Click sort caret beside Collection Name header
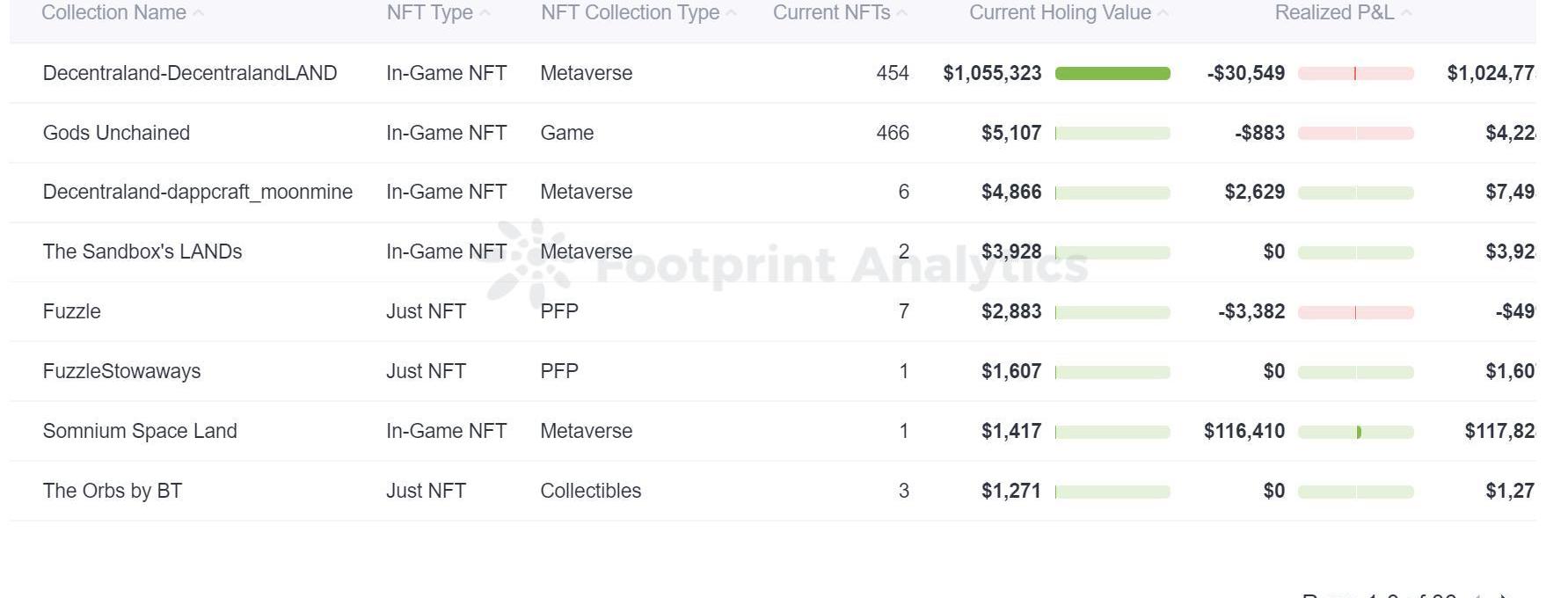 (198, 13)
